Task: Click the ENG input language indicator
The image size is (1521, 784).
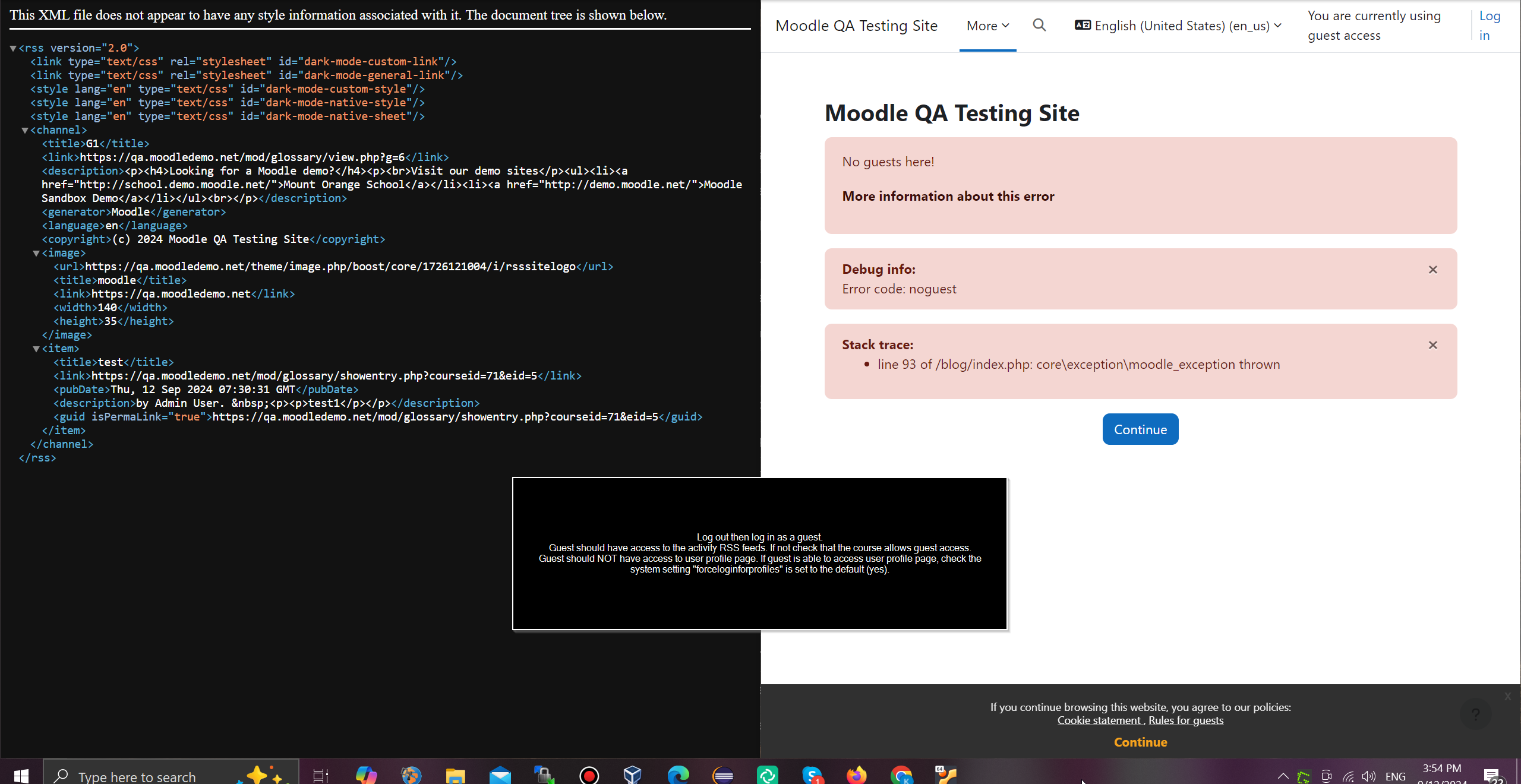Action: (1396, 776)
